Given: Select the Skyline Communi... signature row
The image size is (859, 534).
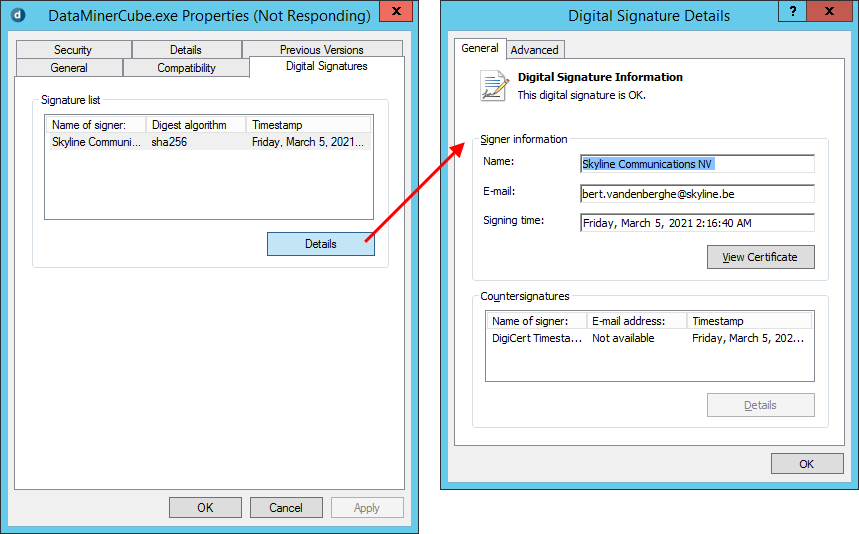Looking at the screenshot, I should [x=209, y=142].
